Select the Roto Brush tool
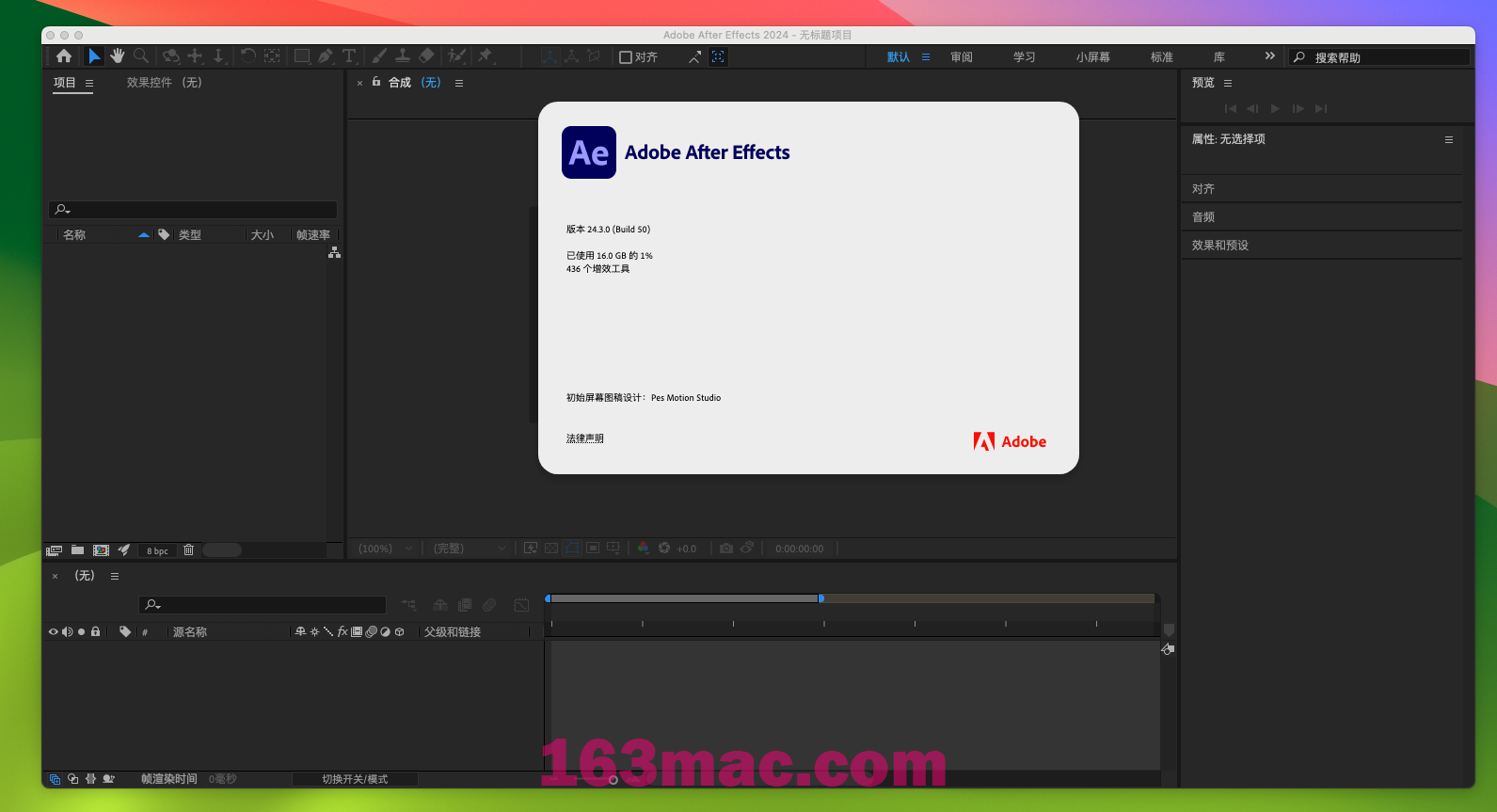 point(456,56)
